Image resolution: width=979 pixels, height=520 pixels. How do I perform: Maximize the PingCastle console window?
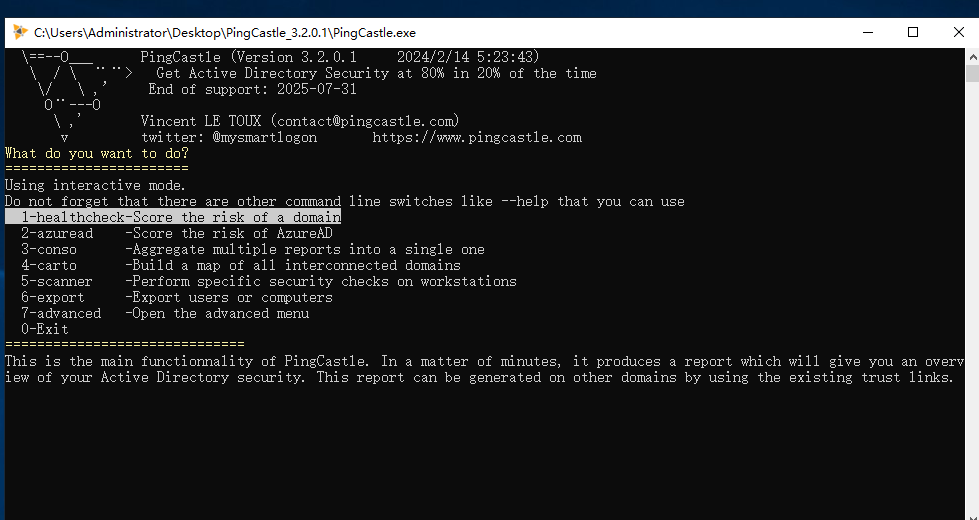pos(913,32)
